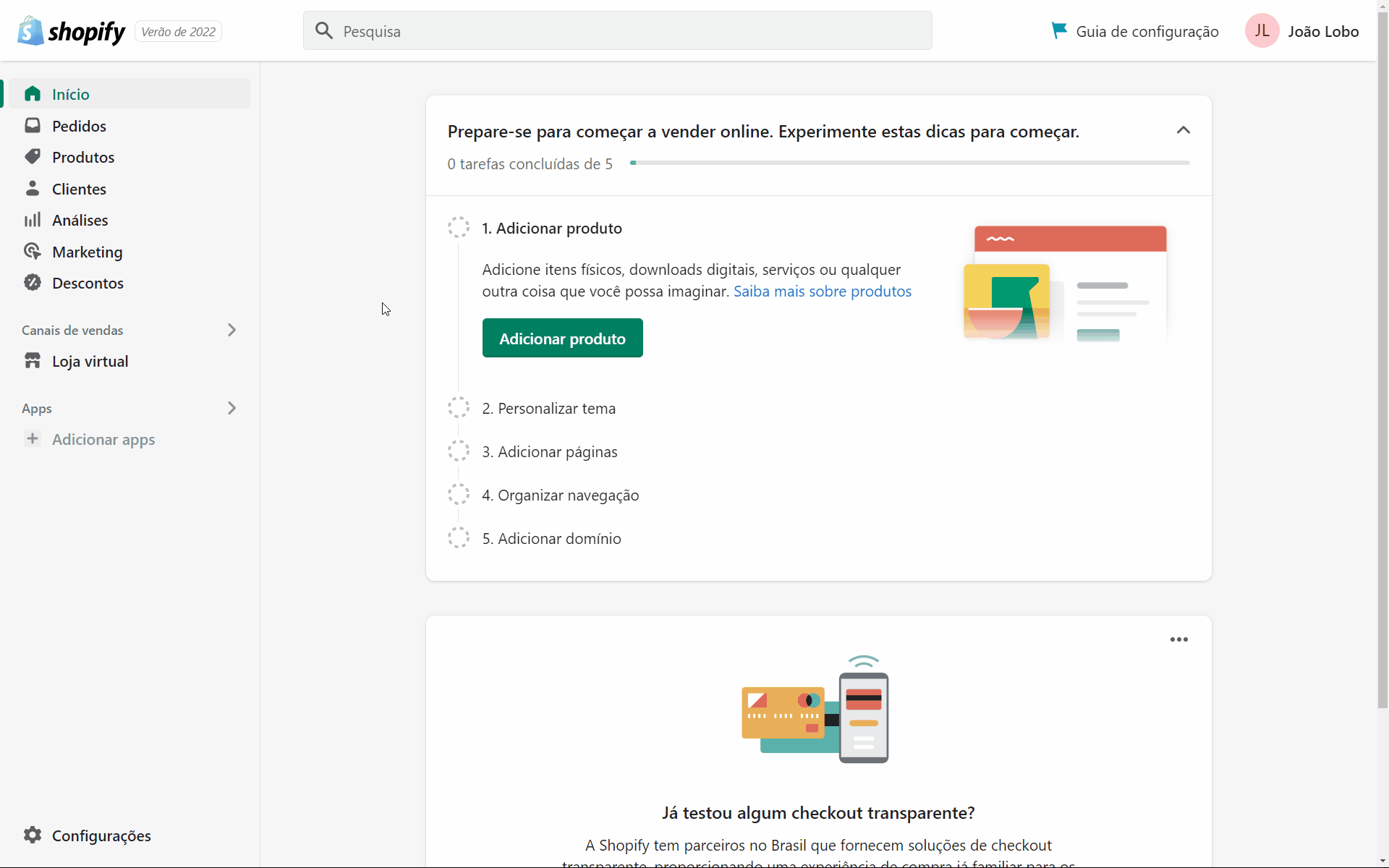Screen dimensions: 1389x868
Task: Click the Análises bar chart icon
Action: click(33, 219)
